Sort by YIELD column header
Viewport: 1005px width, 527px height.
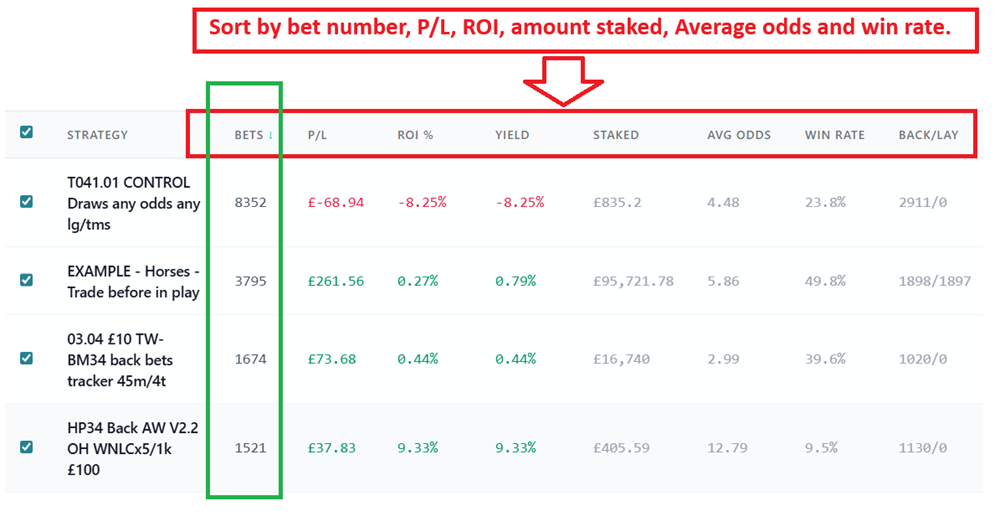point(512,135)
